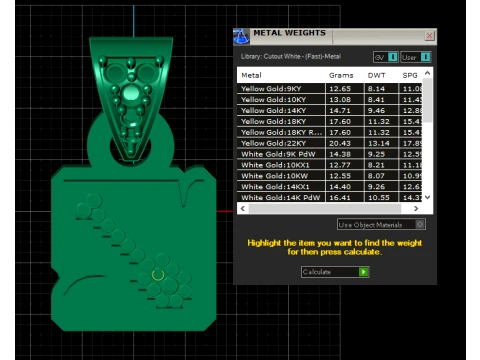Click the vertical scrollbar thumb
Screen dimensions: 480x360
[x=427, y=100]
